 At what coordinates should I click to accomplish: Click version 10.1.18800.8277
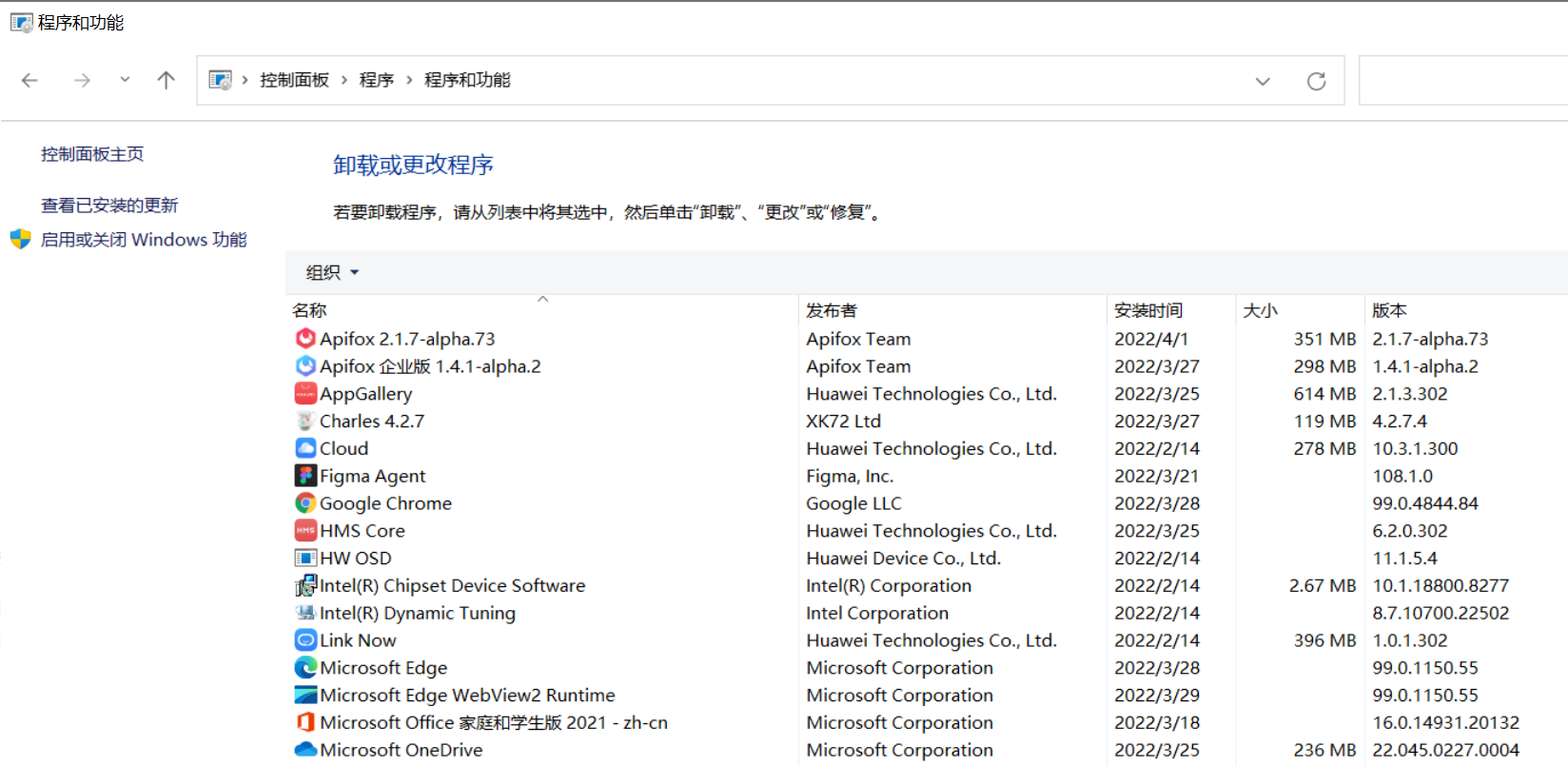(1441, 585)
